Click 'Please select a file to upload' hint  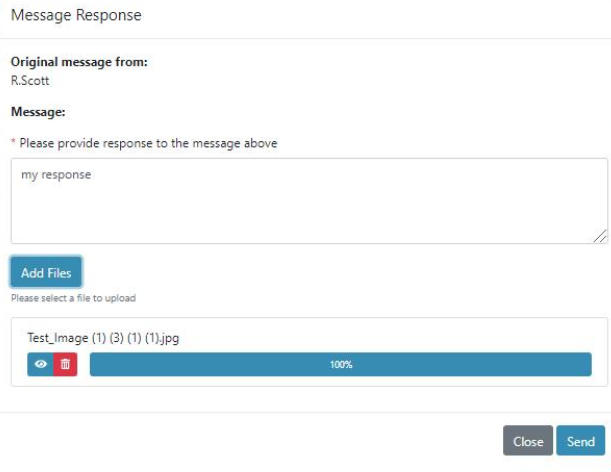pyautogui.click(x=73, y=298)
